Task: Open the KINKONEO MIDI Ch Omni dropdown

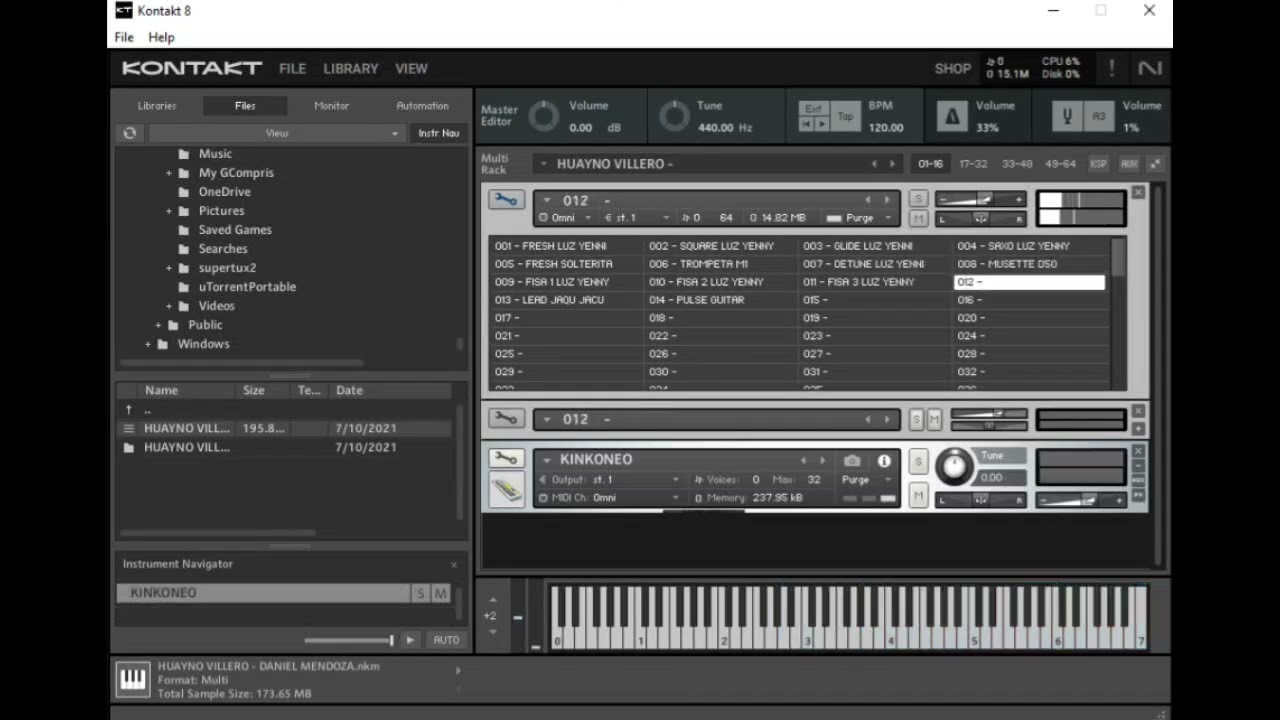Action: [x=610, y=498]
